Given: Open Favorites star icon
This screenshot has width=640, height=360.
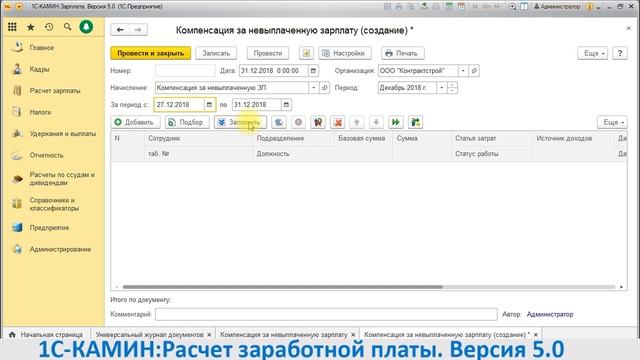Looking at the screenshot, I should click(31, 27).
